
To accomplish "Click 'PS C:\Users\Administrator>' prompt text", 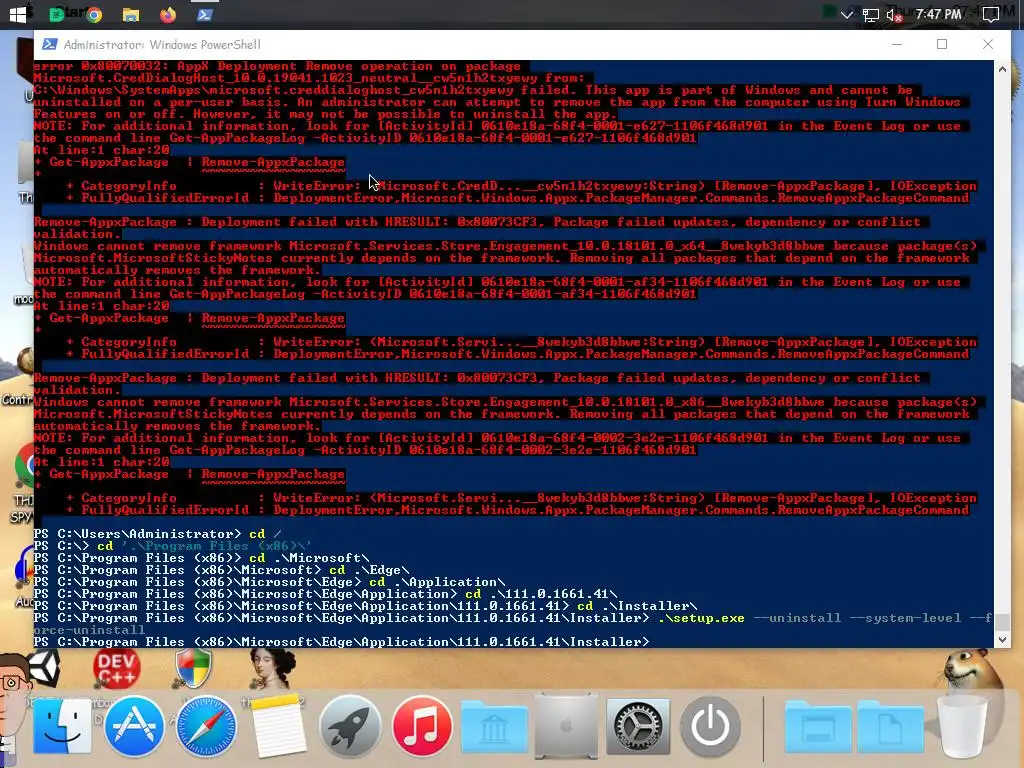I will point(137,534).
